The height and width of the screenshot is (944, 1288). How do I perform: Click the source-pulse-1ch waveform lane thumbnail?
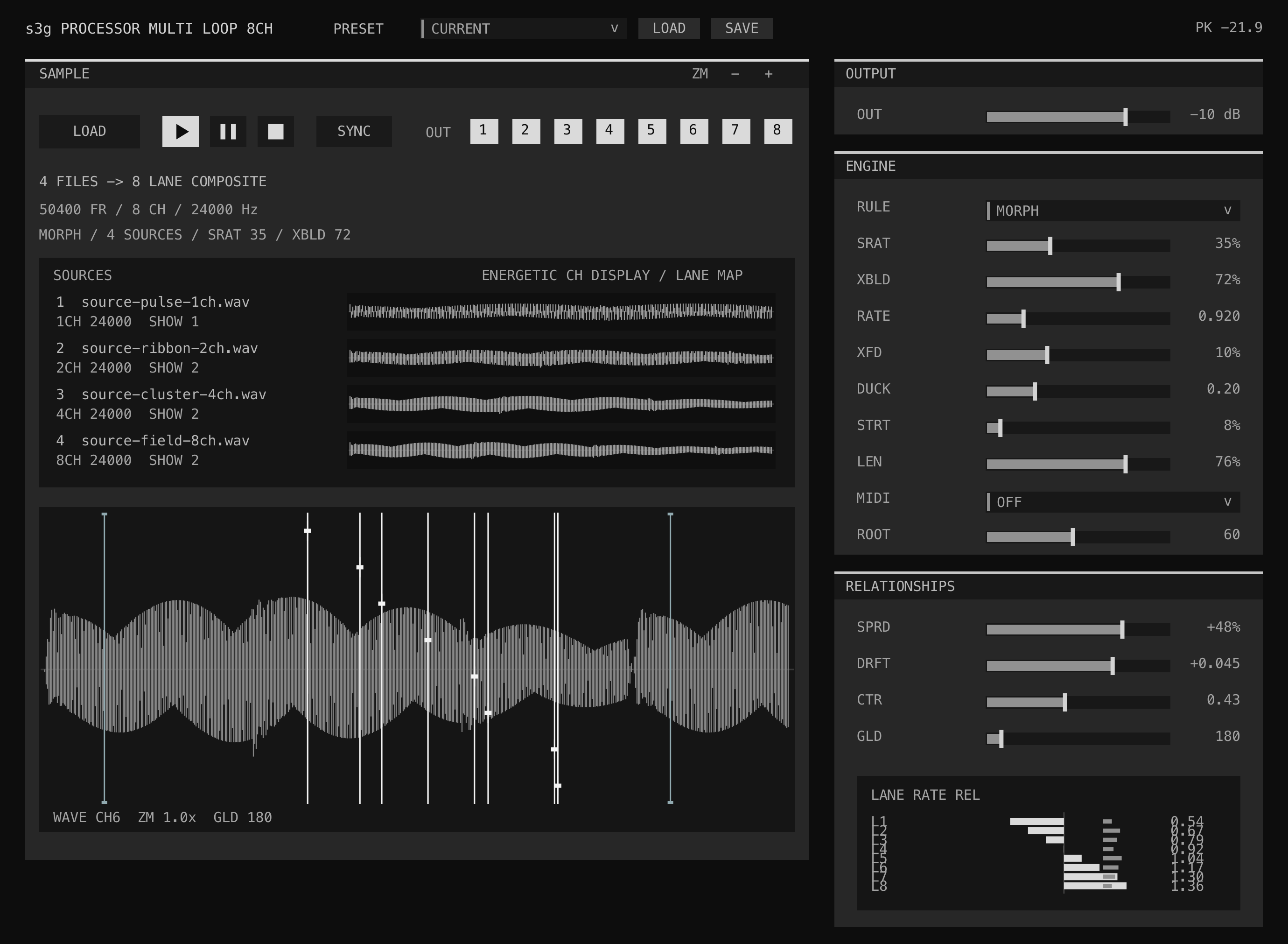(561, 312)
